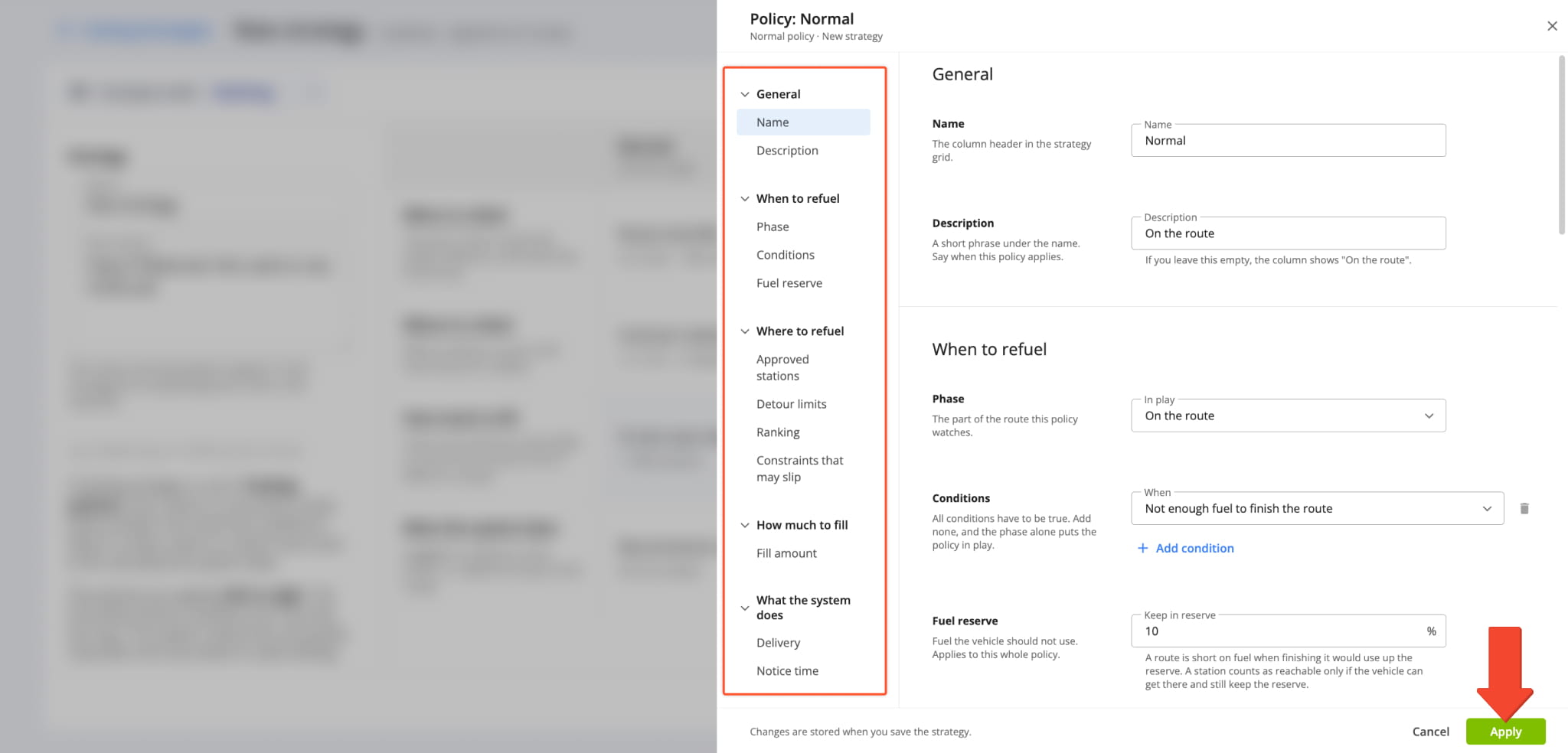
Task: Collapse What the system does section
Action: [744, 608]
